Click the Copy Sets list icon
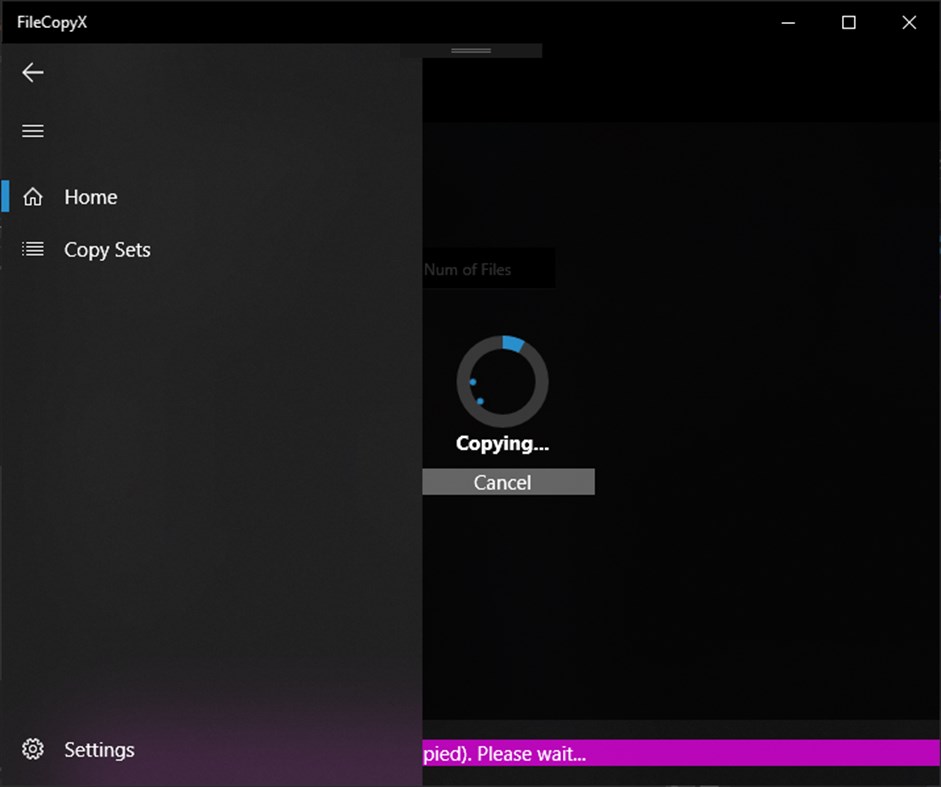Image resolution: width=941 pixels, height=787 pixels. 31,249
